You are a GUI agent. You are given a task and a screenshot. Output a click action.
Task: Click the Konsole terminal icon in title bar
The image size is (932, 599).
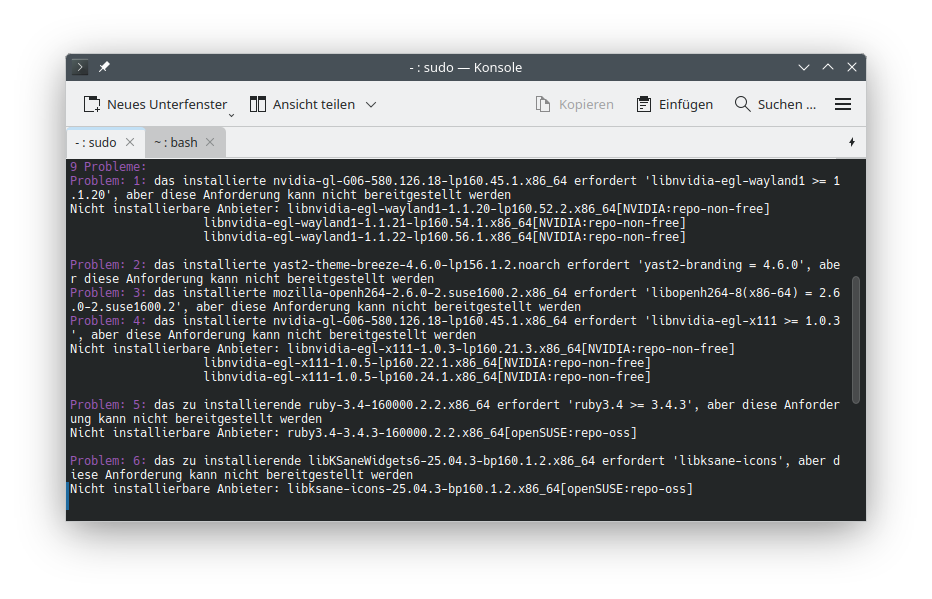click(81, 67)
